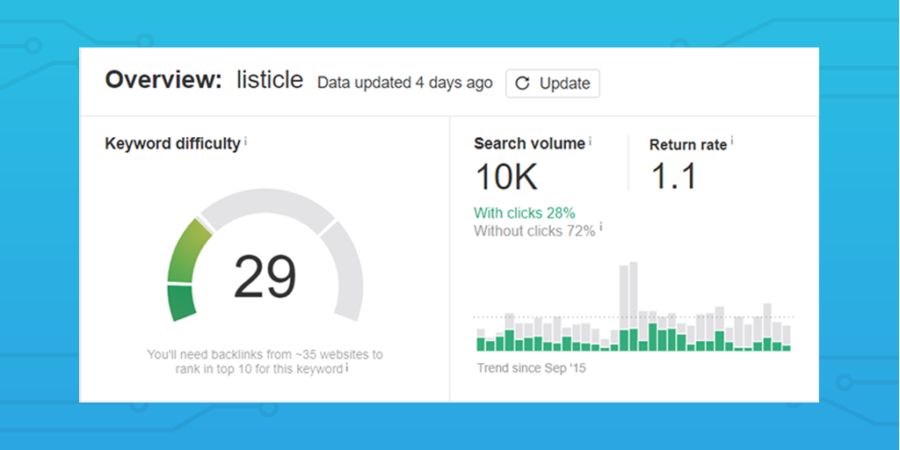Open the Return rate info icon
This screenshot has width=900, height=450.
pyautogui.click(x=732, y=141)
